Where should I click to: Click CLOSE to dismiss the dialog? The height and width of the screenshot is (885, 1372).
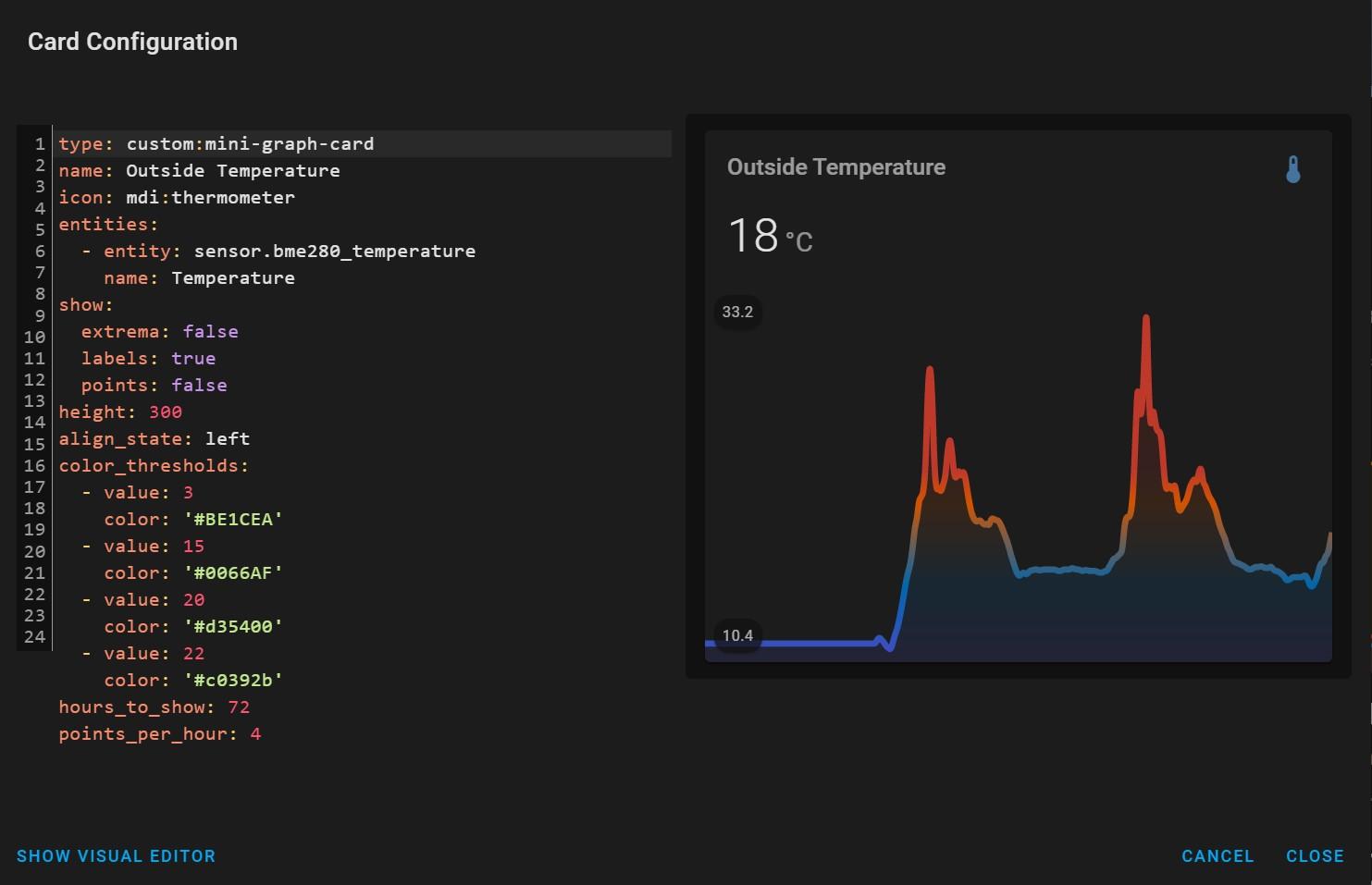1314,856
